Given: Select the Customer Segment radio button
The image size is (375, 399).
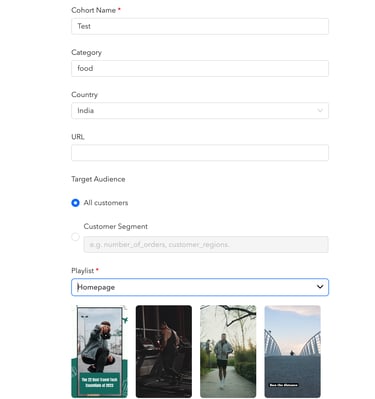Looking at the screenshot, I should pyautogui.click(x=75, y=237).
